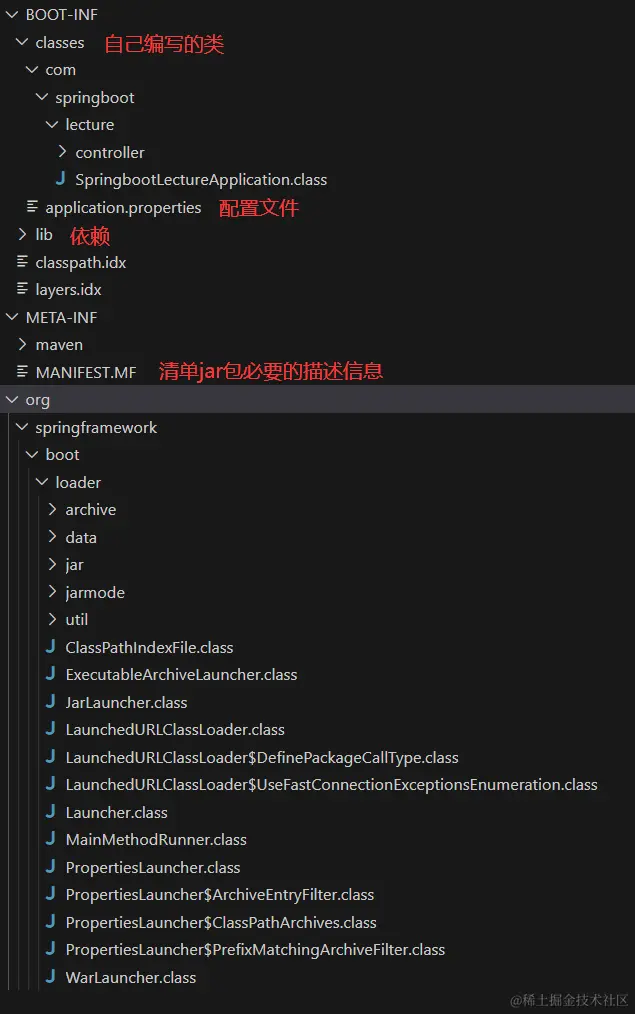Collapse the BOOT-INF folder chevron

tap(12, 14)
